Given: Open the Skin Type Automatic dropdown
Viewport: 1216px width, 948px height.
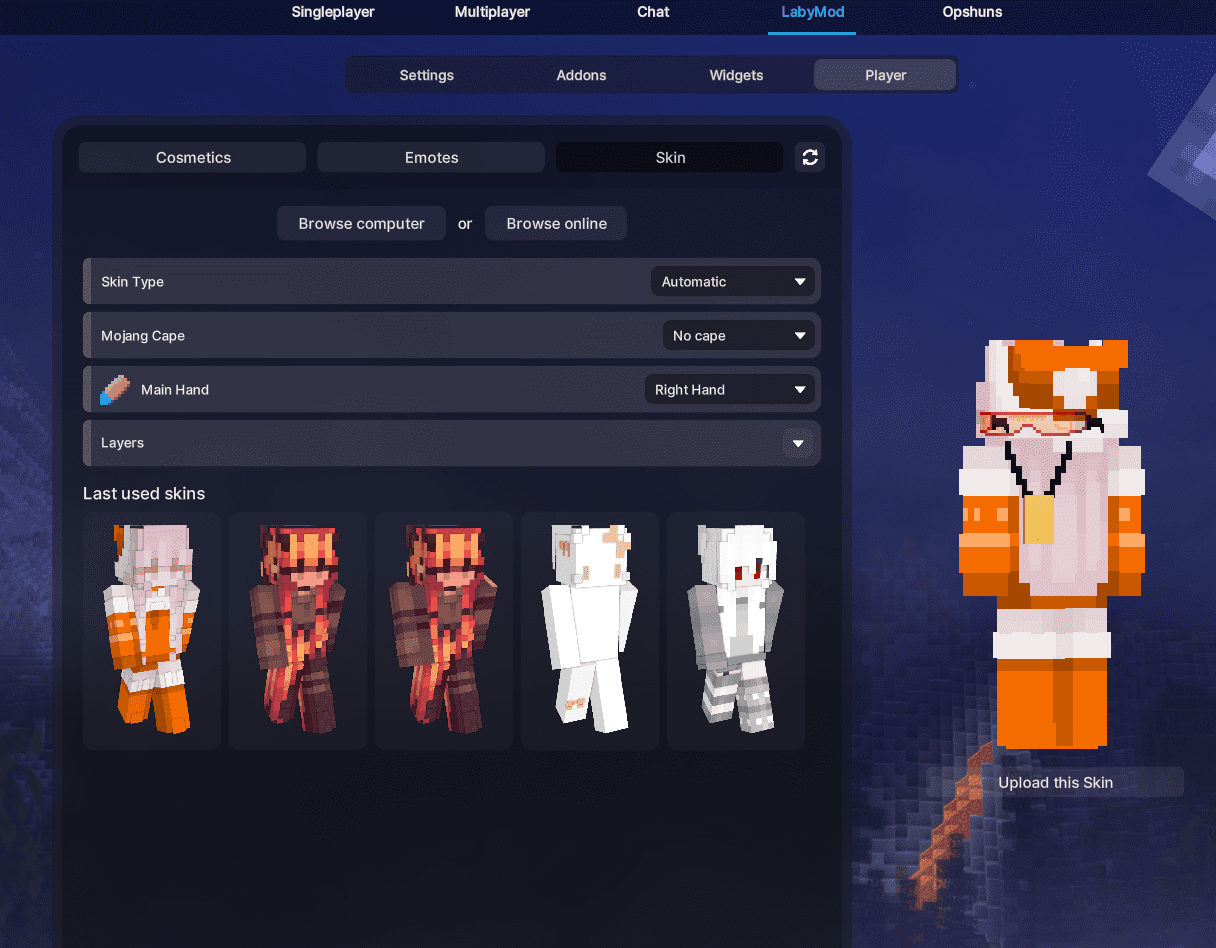Looking at the screenshot, I should (x=733, y=281).
